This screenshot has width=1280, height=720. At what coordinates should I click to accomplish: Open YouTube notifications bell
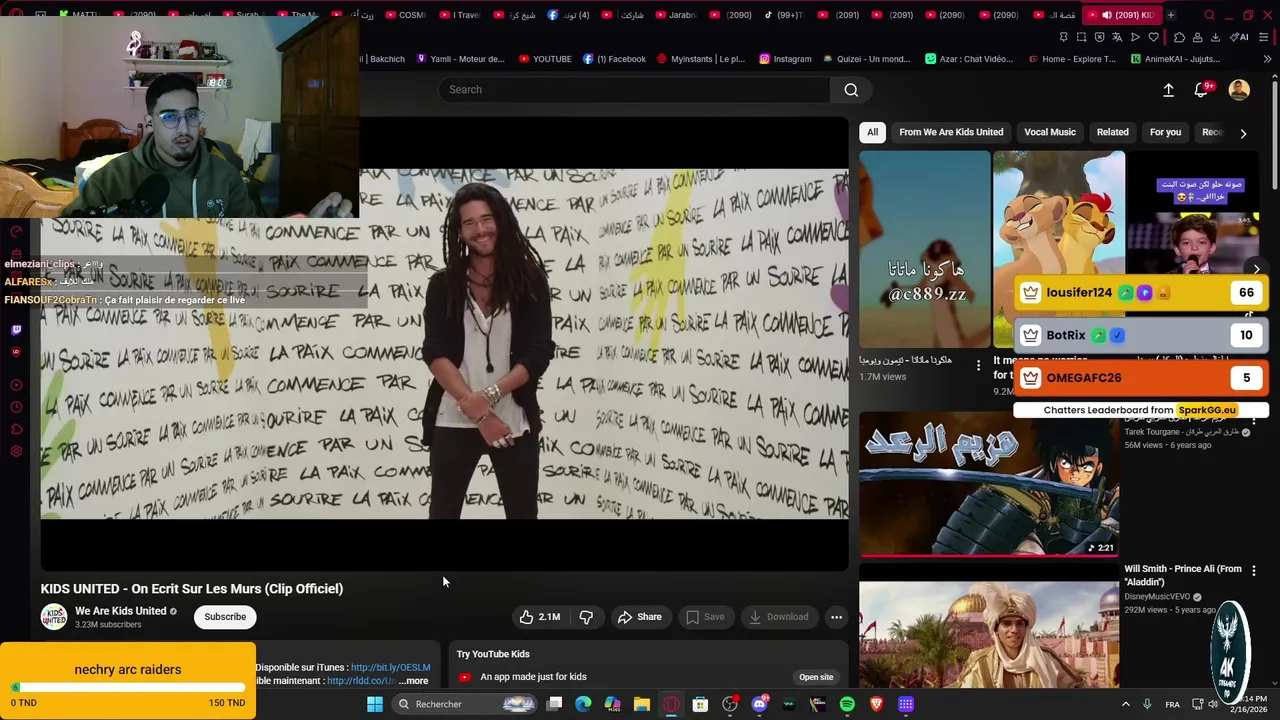1202,90
